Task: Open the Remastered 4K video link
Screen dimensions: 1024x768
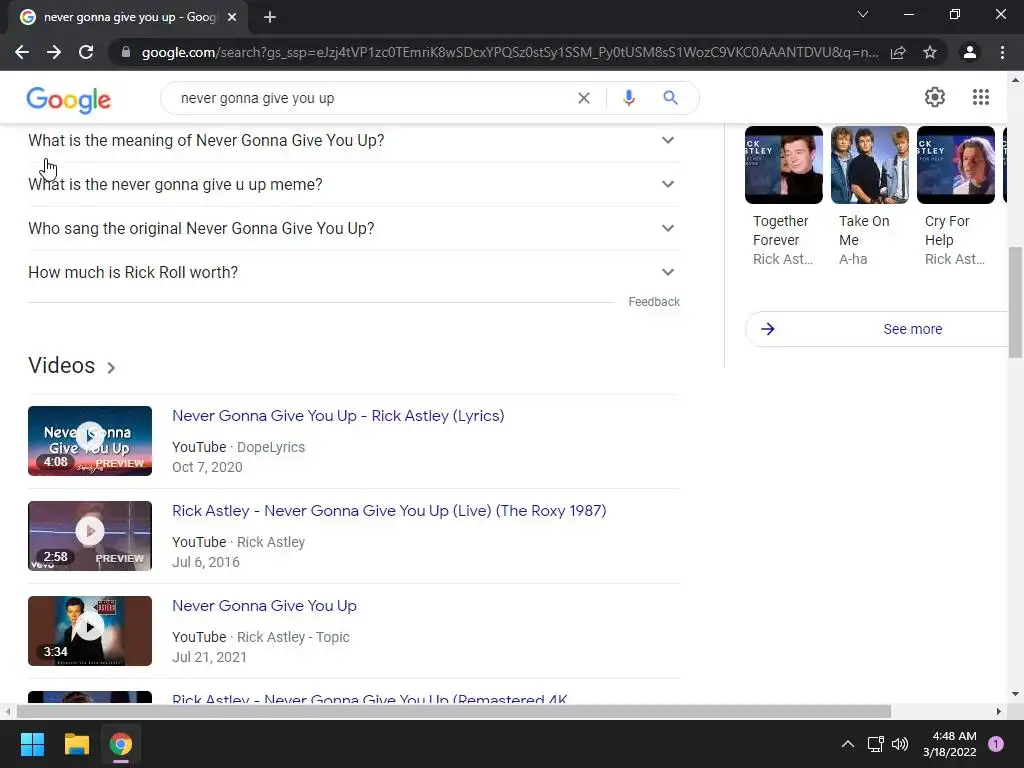Action: click(x=370, y=699)
